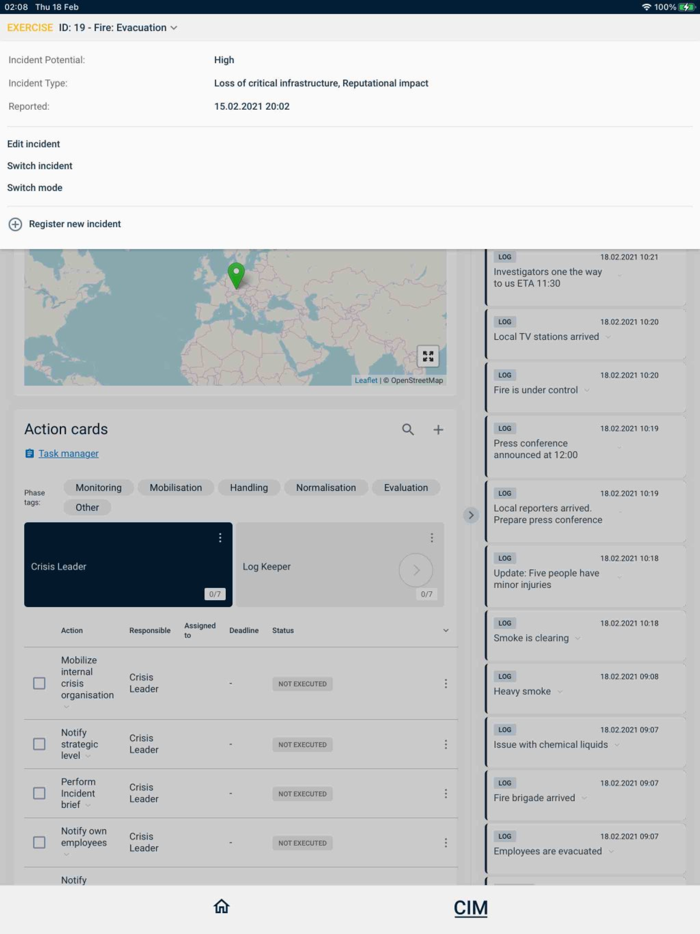Open the Task manager link
The height and width of the screenshot is (934, 700).
click(69, 454)
